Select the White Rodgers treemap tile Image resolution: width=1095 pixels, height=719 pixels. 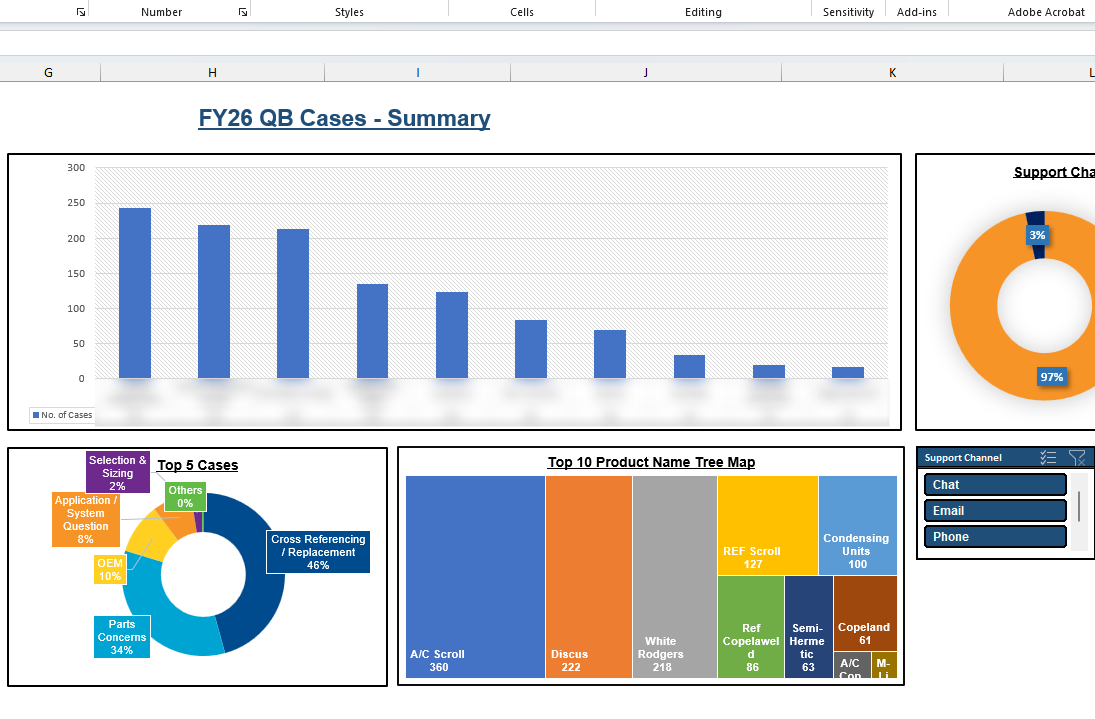click(x=675, y=577)
